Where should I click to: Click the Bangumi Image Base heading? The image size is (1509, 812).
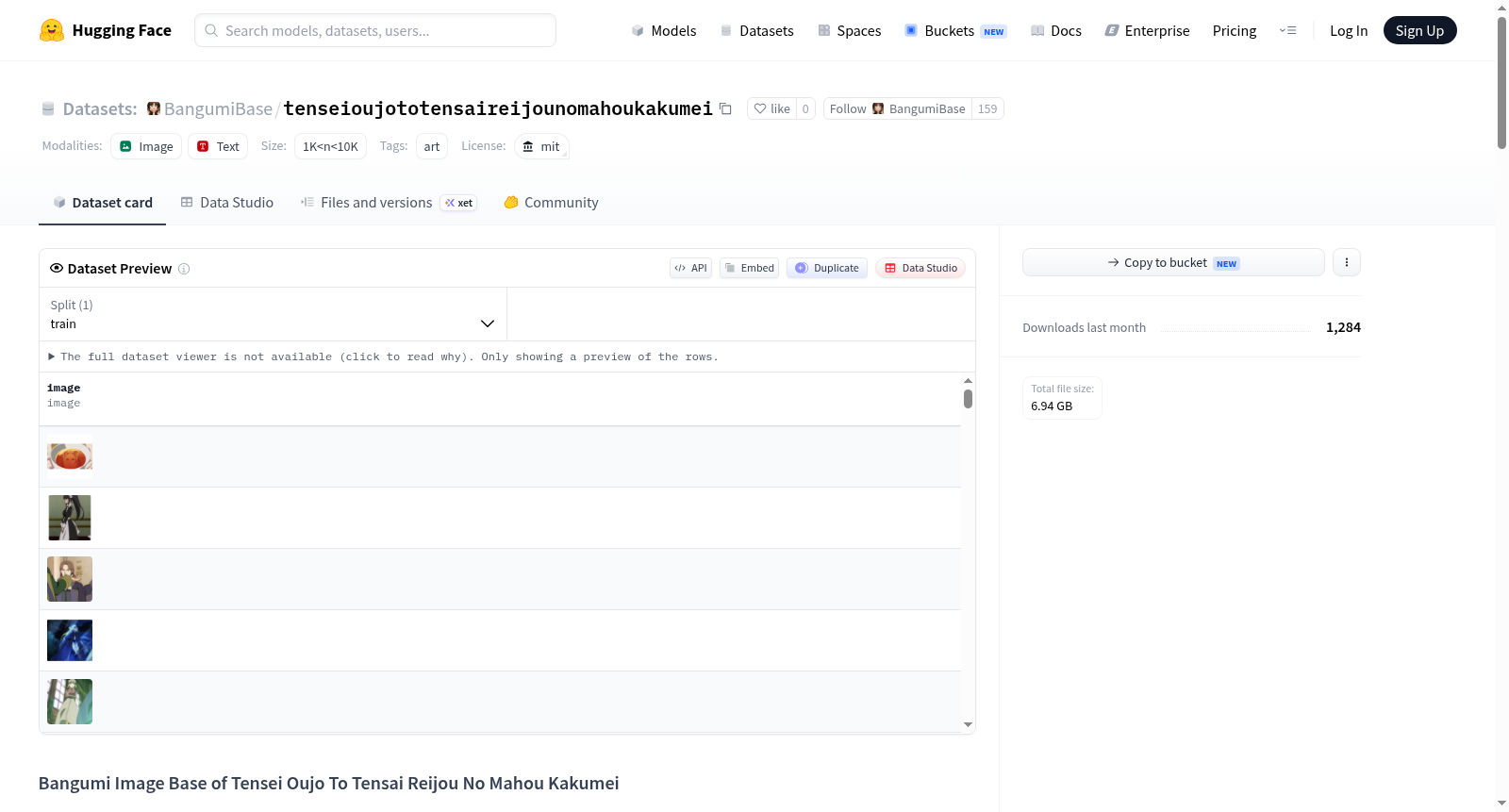329,783
